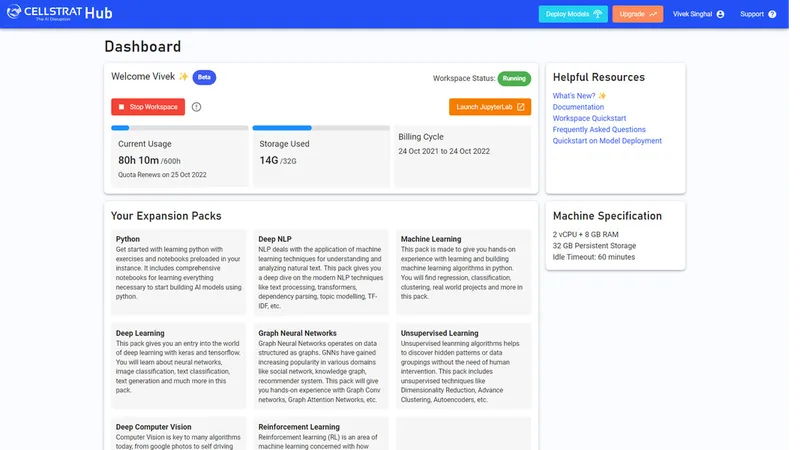Open the Deep Computer Vision pack
The height and width of the screenshot is (450, 800).
point(179,434)
